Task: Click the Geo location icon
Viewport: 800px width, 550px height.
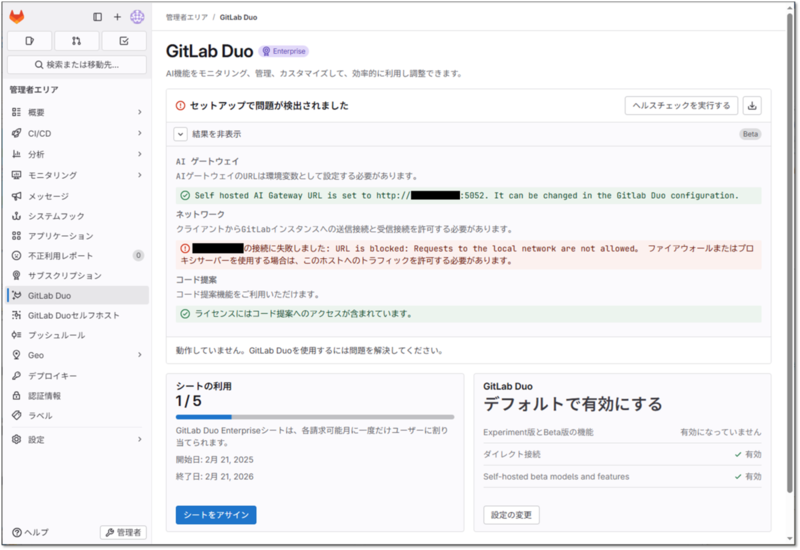Action: pos(16,355)
